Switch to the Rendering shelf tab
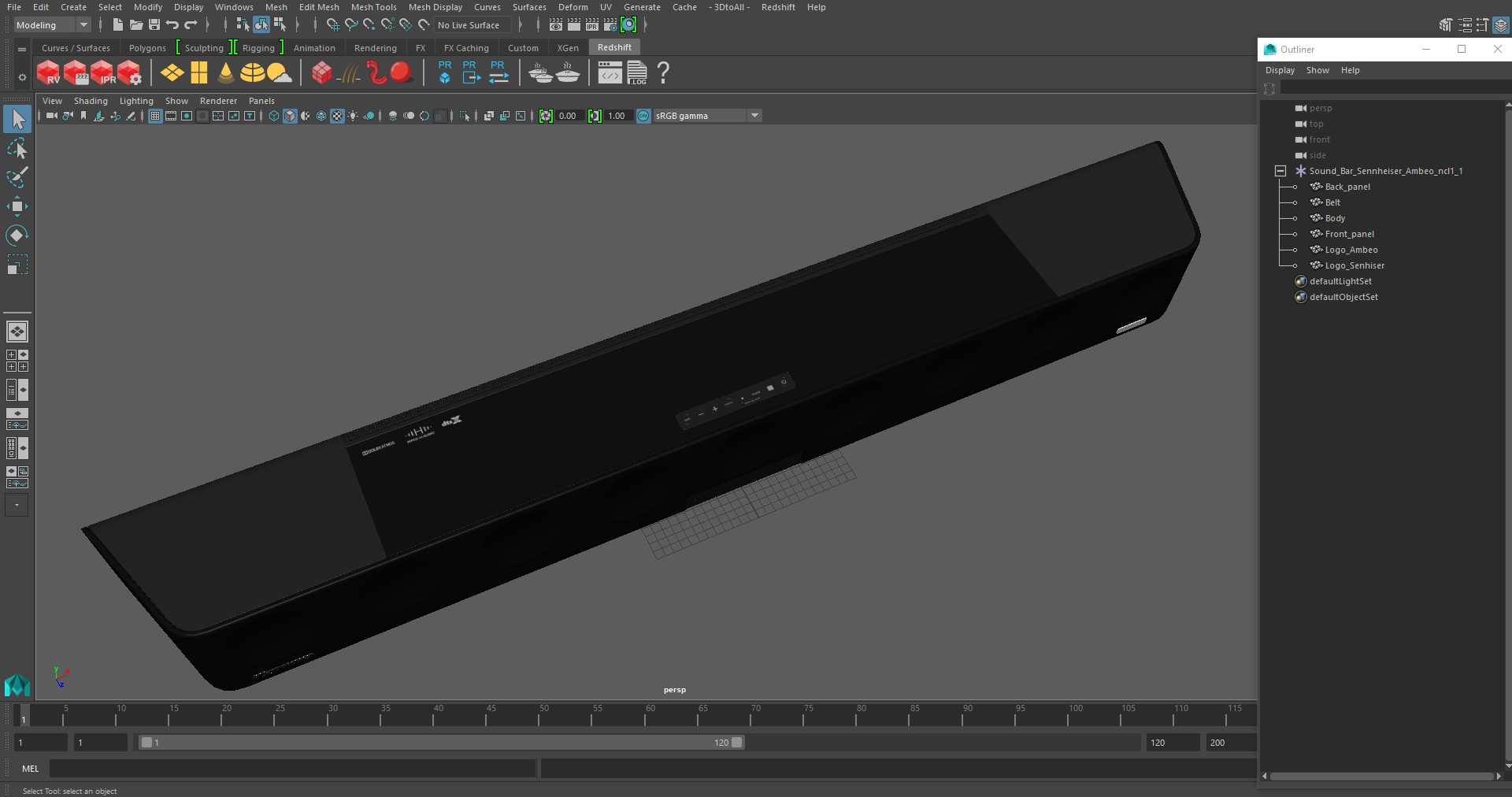 376,48
